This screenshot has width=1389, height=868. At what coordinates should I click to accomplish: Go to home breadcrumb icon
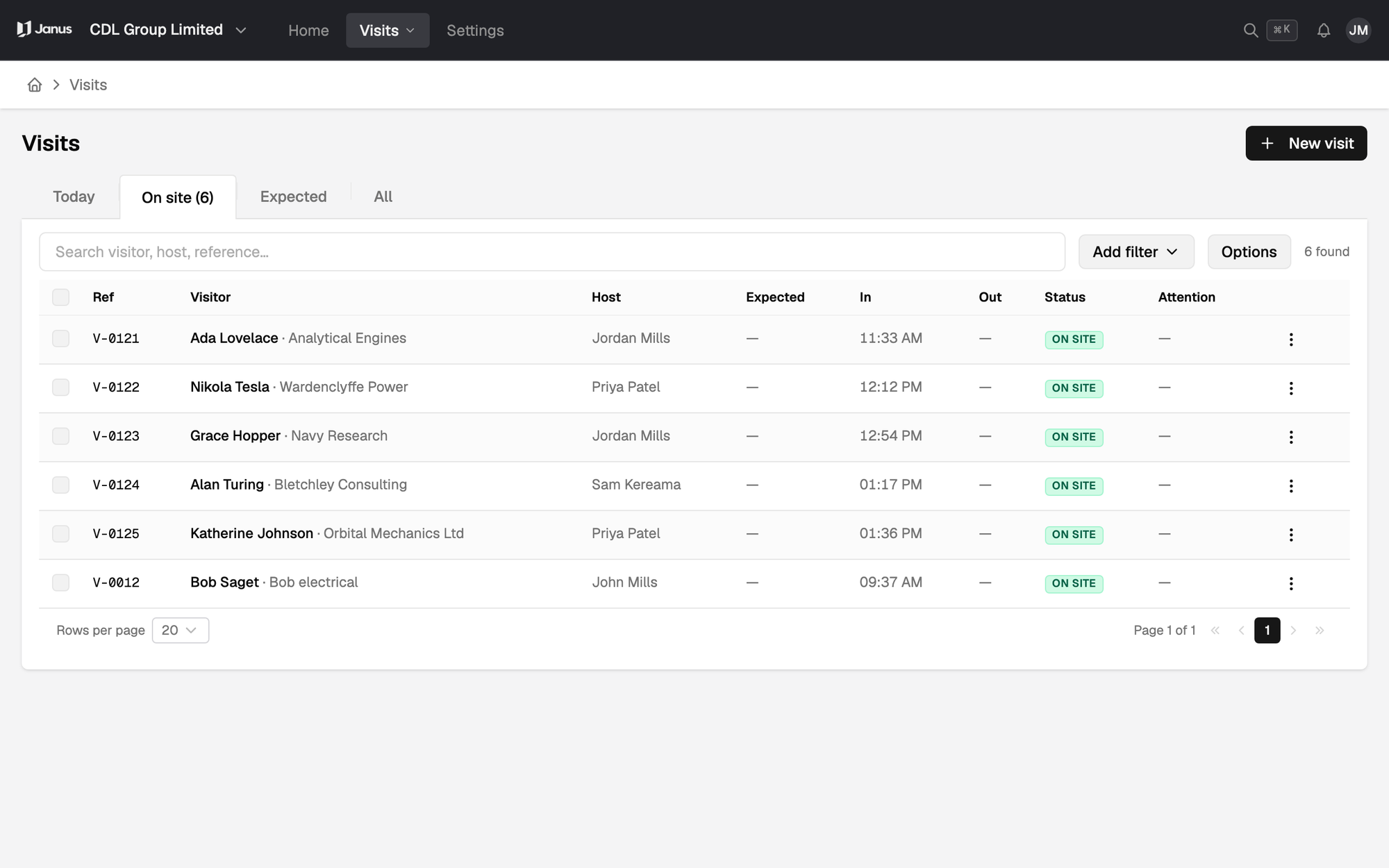point(35,85)
